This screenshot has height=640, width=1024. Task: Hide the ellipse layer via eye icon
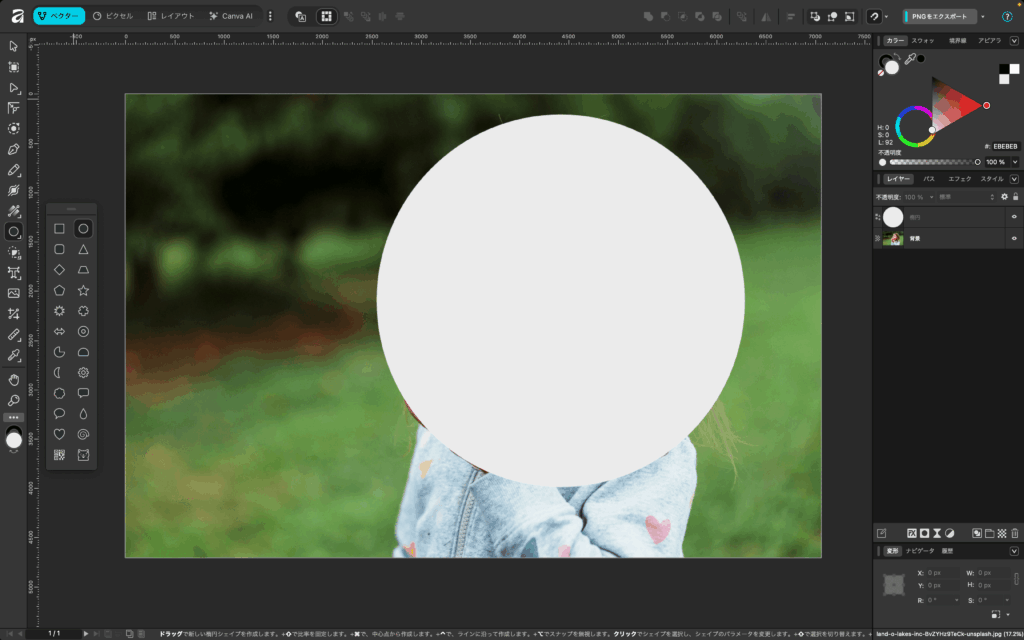pos(1014,217)
